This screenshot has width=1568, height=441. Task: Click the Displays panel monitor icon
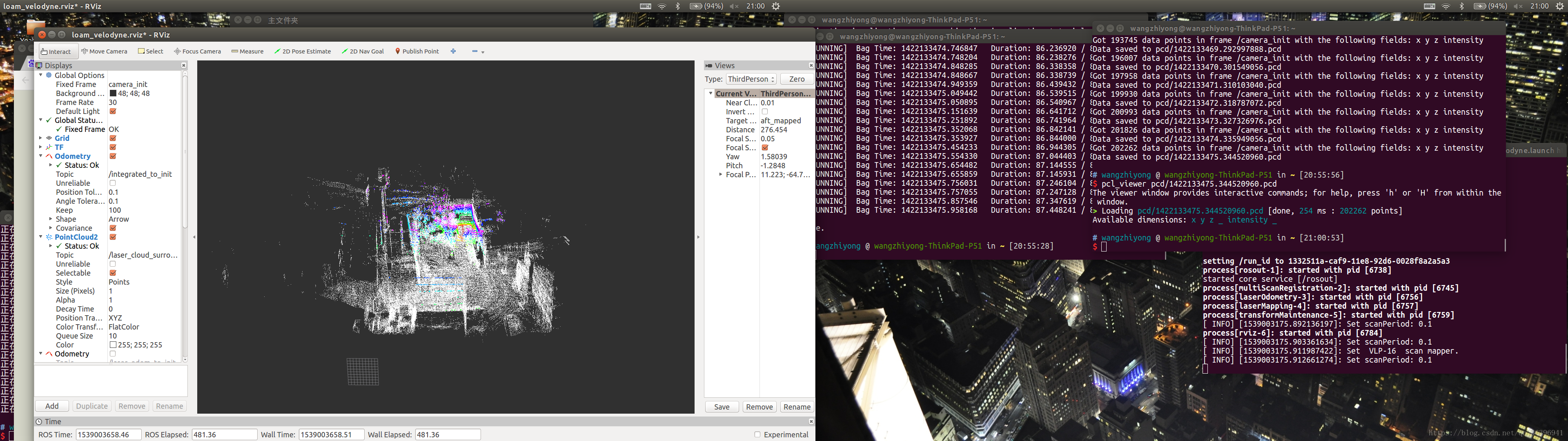tap(39, 65)
